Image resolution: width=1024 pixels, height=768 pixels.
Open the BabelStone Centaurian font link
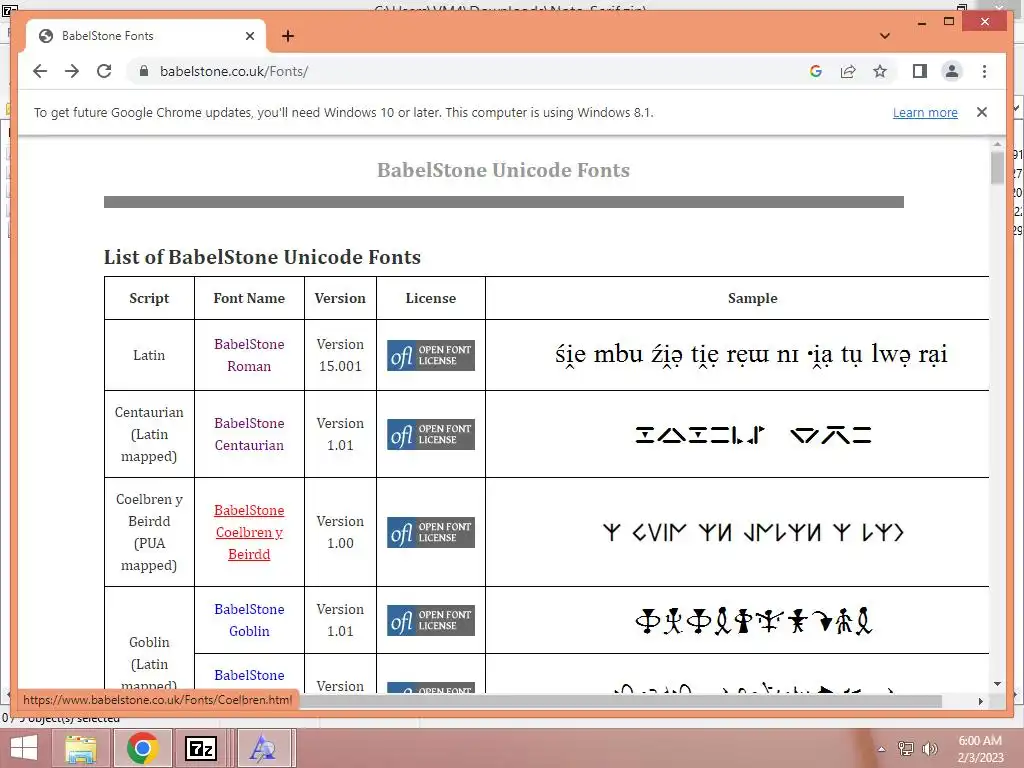(249, 434)
